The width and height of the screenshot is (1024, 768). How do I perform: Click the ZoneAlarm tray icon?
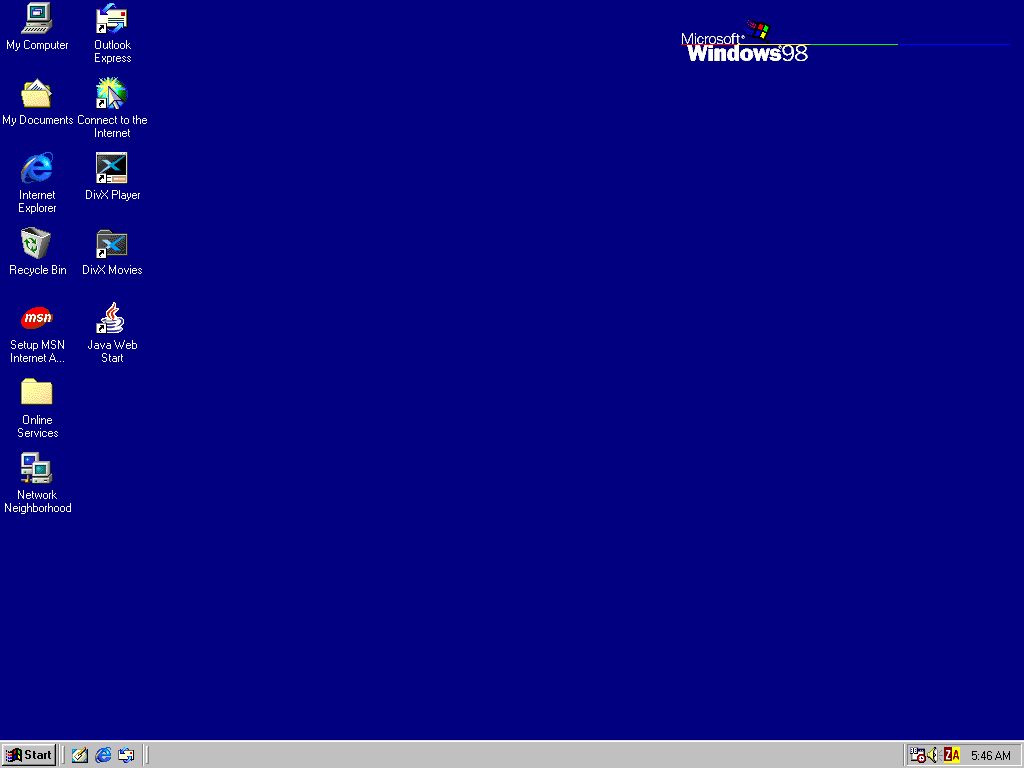point(951,755)
